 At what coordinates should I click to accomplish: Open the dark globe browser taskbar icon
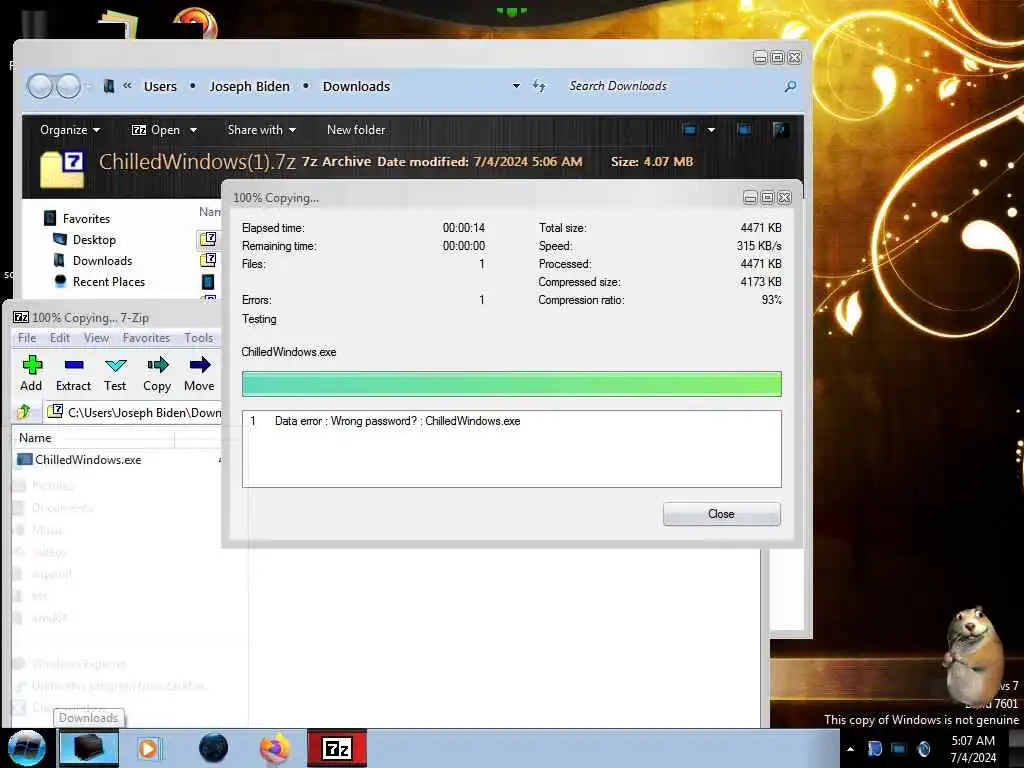click(214, 748)
